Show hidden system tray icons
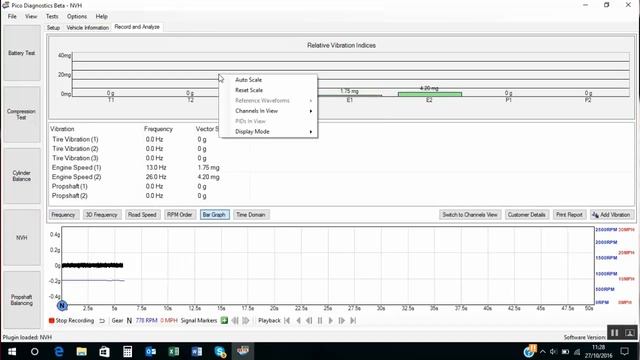 tap(542, 351)
